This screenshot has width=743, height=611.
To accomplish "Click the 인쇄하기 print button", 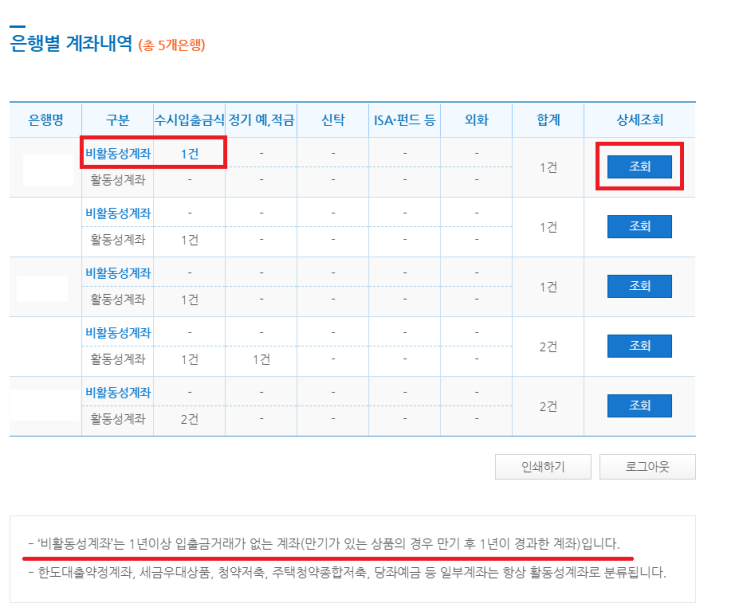I will pos(543,467).
